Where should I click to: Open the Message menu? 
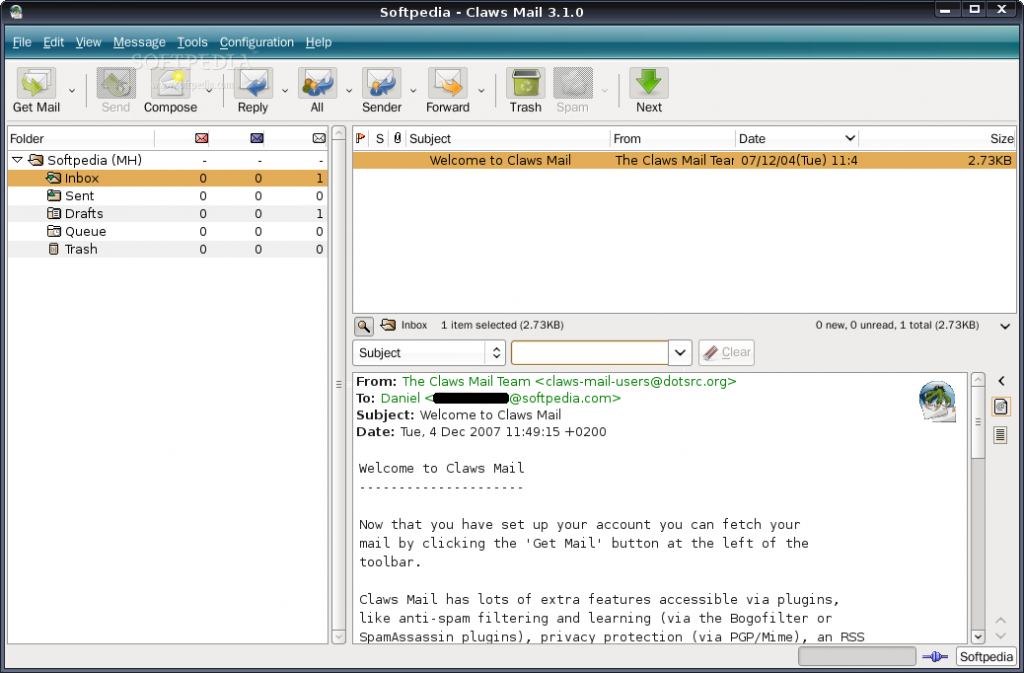click(139, 42)
